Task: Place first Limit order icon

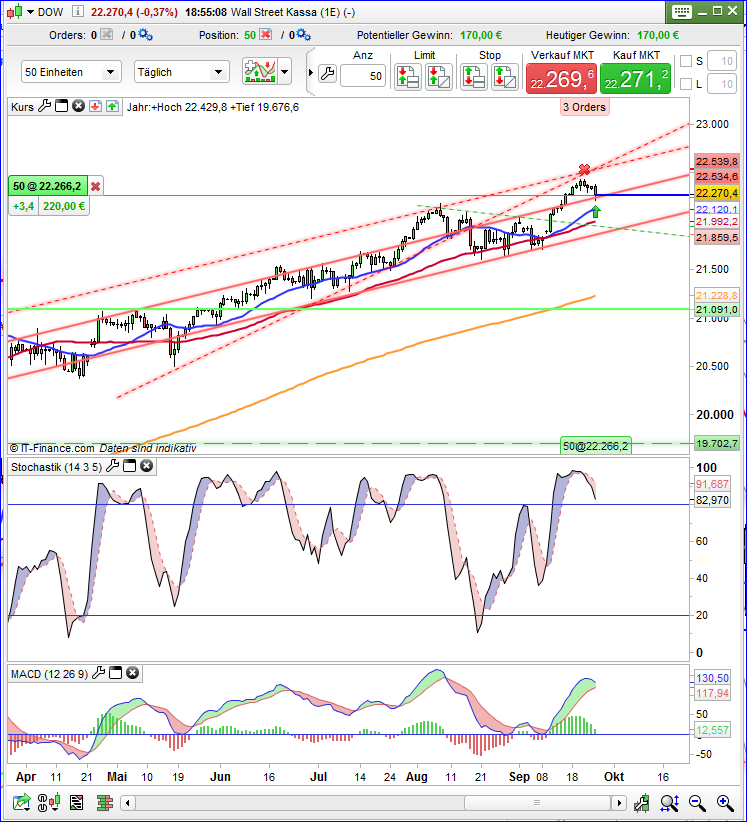Action: coord(408,77)
